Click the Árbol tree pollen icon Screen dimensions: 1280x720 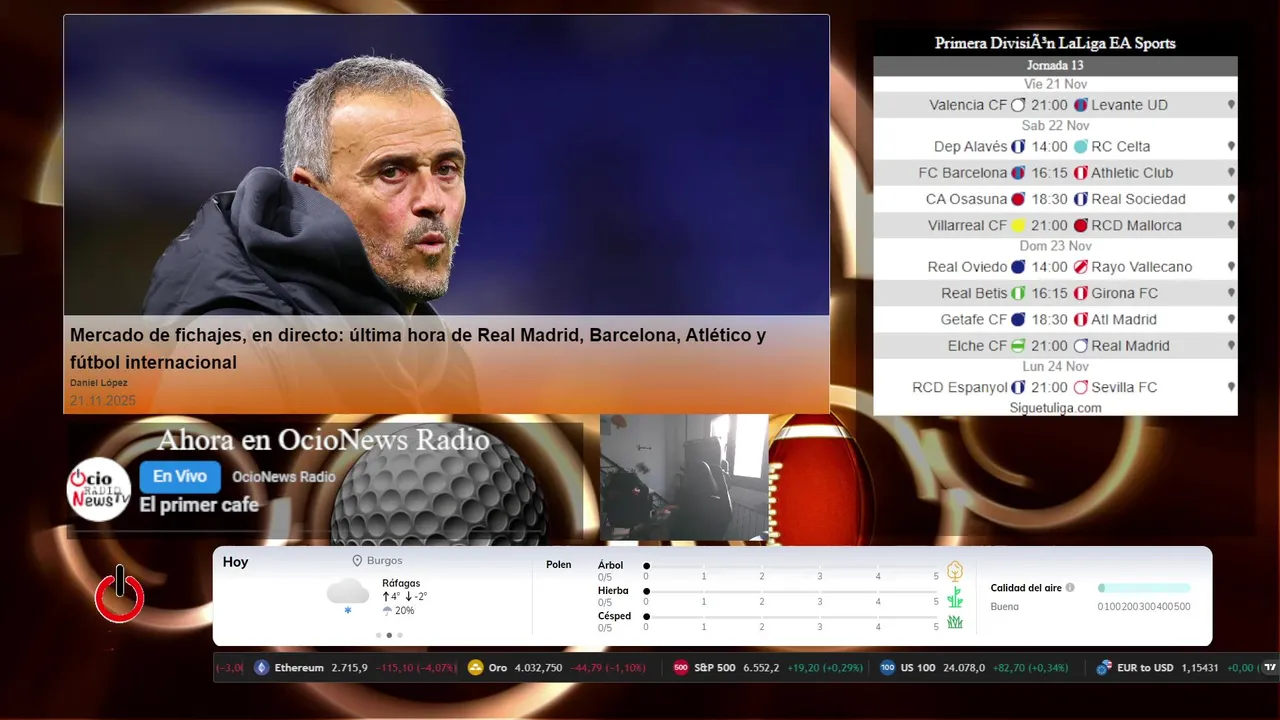tap(955, 571)
